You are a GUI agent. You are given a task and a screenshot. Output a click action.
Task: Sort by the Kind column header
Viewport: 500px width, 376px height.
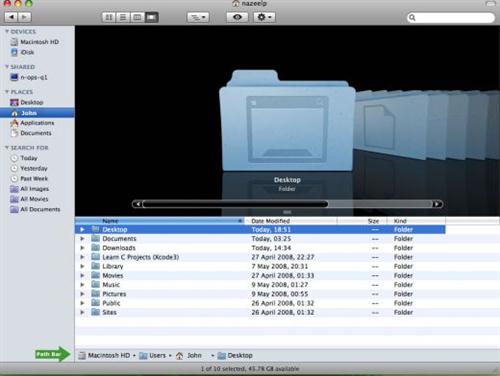pyautogui.click(x=416, y=221)
